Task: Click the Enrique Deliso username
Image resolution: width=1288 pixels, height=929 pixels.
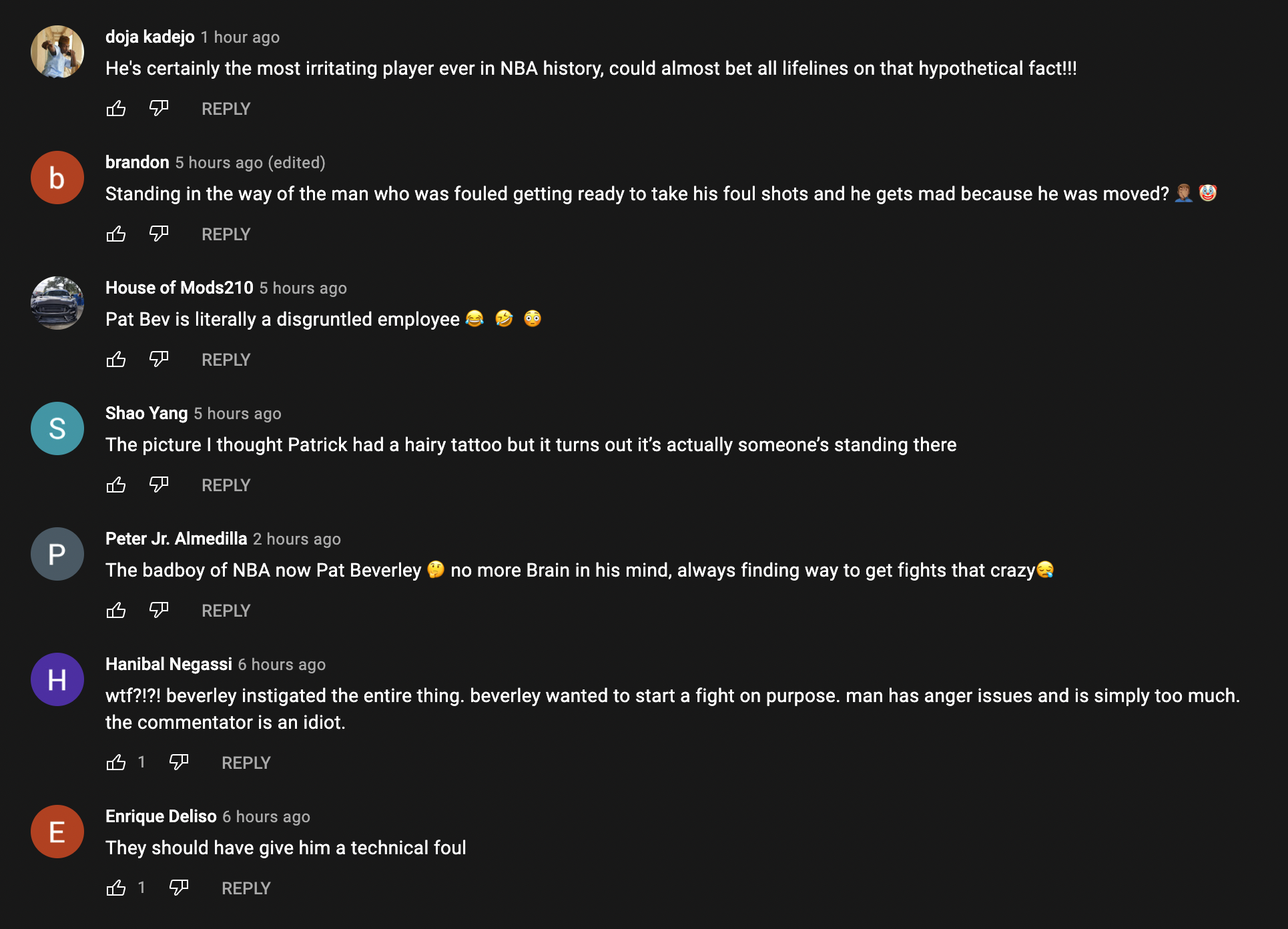Action: 161,816
